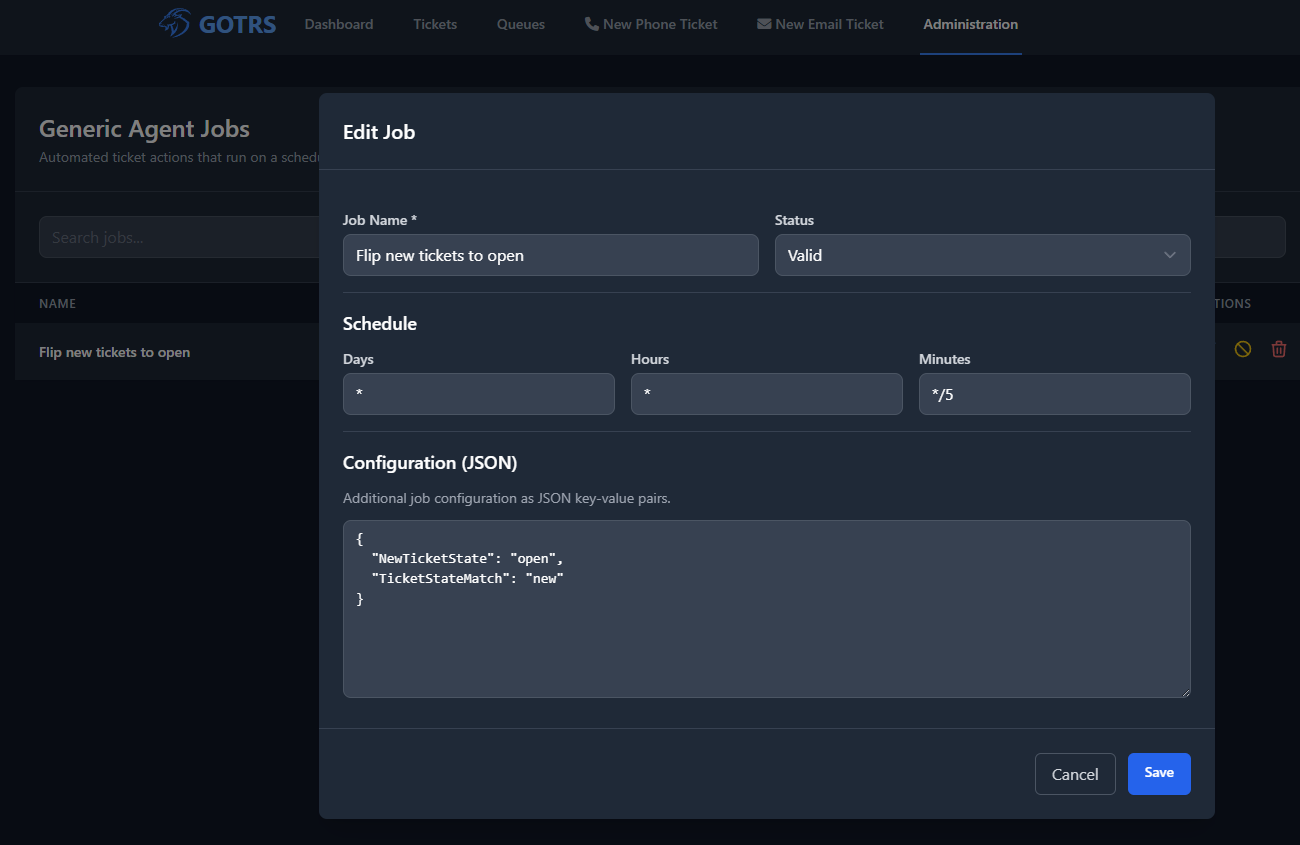This screenshot has width=1300, height=845.
Task: Open the Dashboard menu item
Action: coord(339,24)
